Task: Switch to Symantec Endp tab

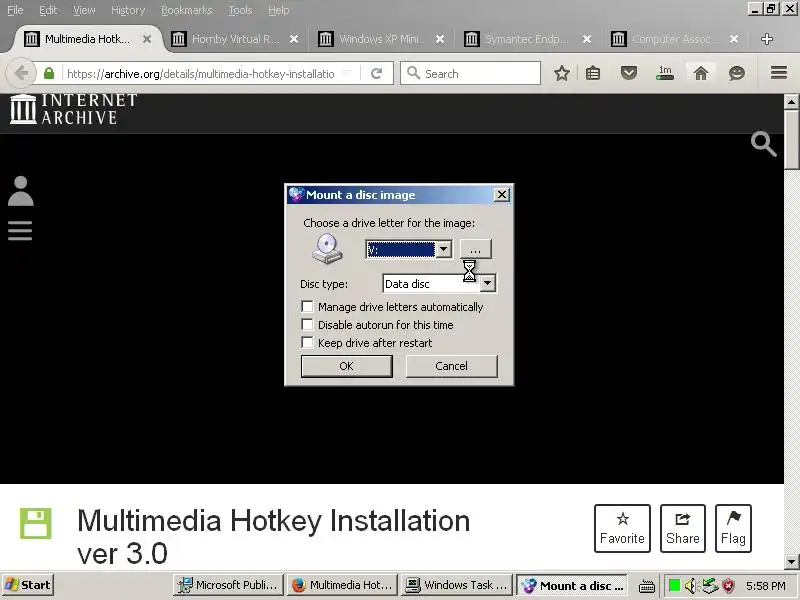Action: pos(527,39)
